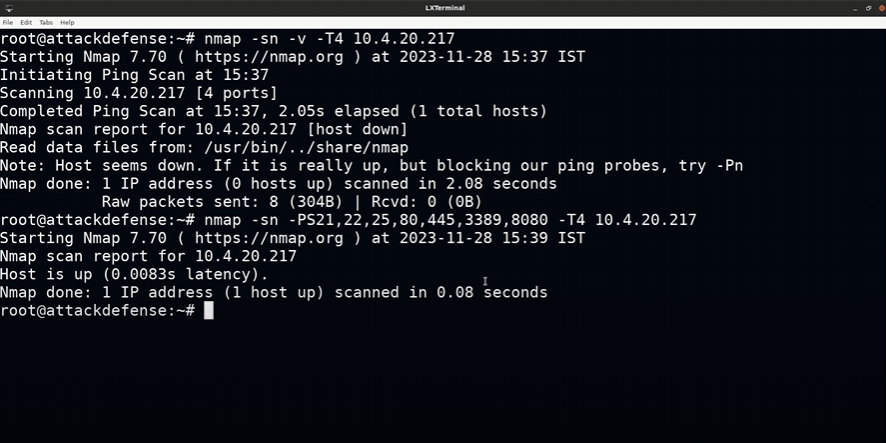Viewport: 886px width, 443px height.
Task: Open the Tabs menu
Action: (46, 22)
